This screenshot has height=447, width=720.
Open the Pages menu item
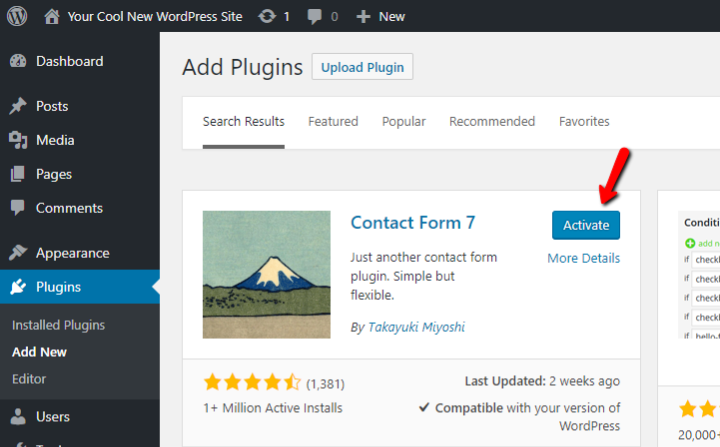pyautogui.click(x=54, y=174)
